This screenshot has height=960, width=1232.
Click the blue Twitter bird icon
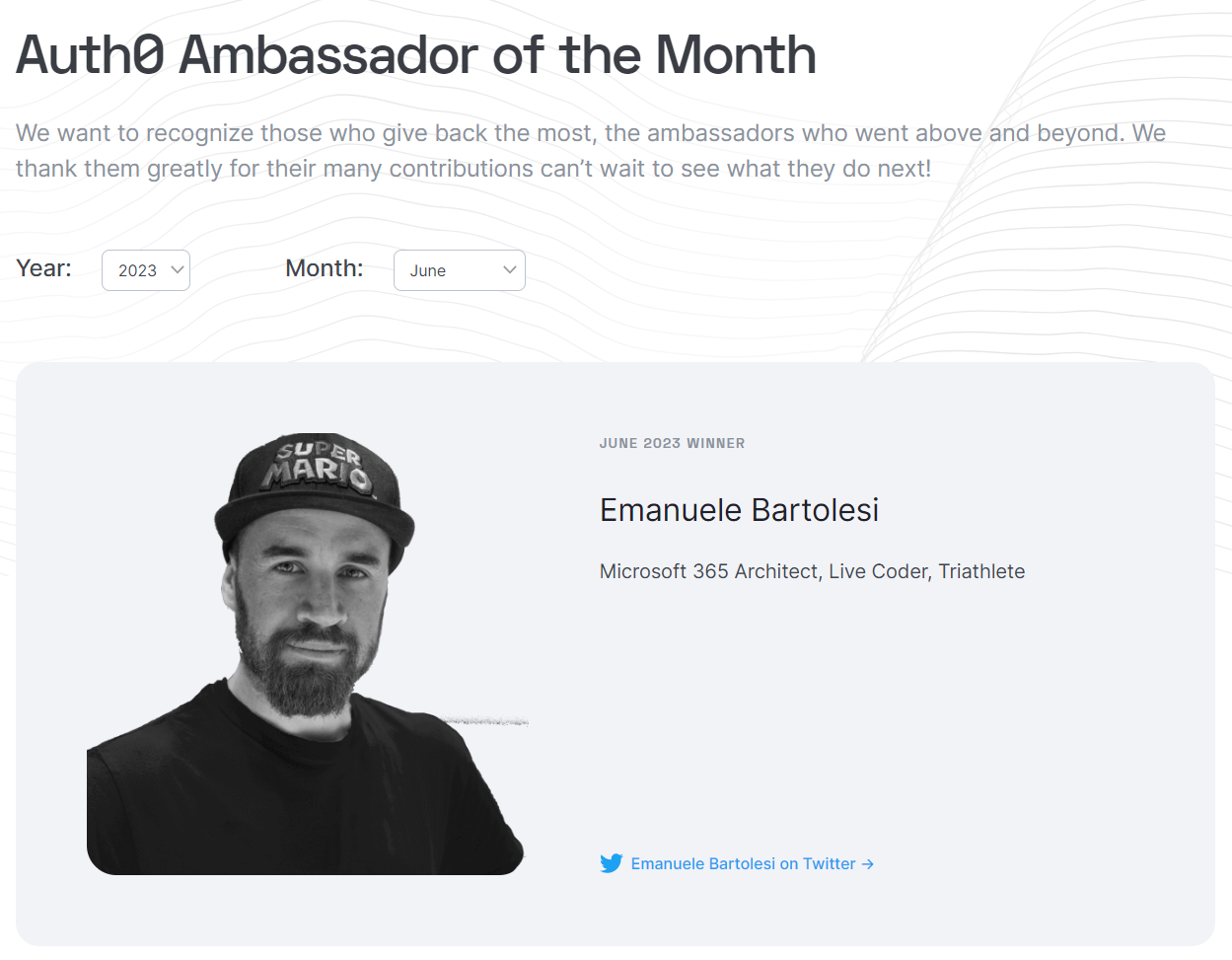(x=612, y=863)
